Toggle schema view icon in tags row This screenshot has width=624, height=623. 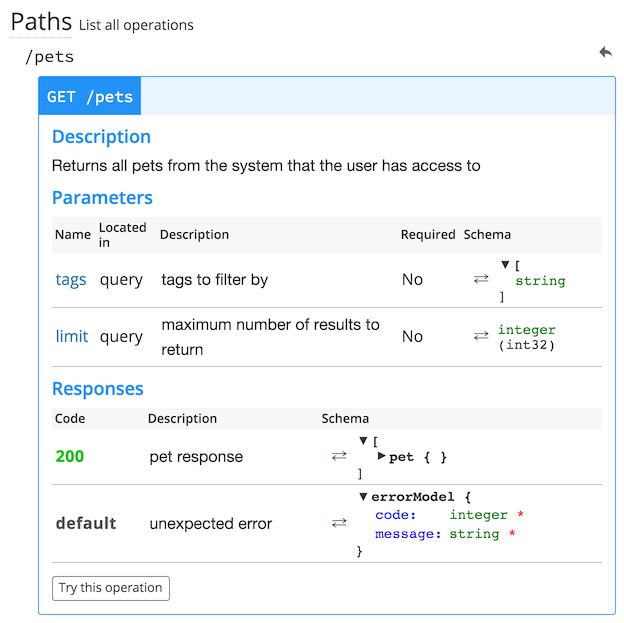point(481,279)
